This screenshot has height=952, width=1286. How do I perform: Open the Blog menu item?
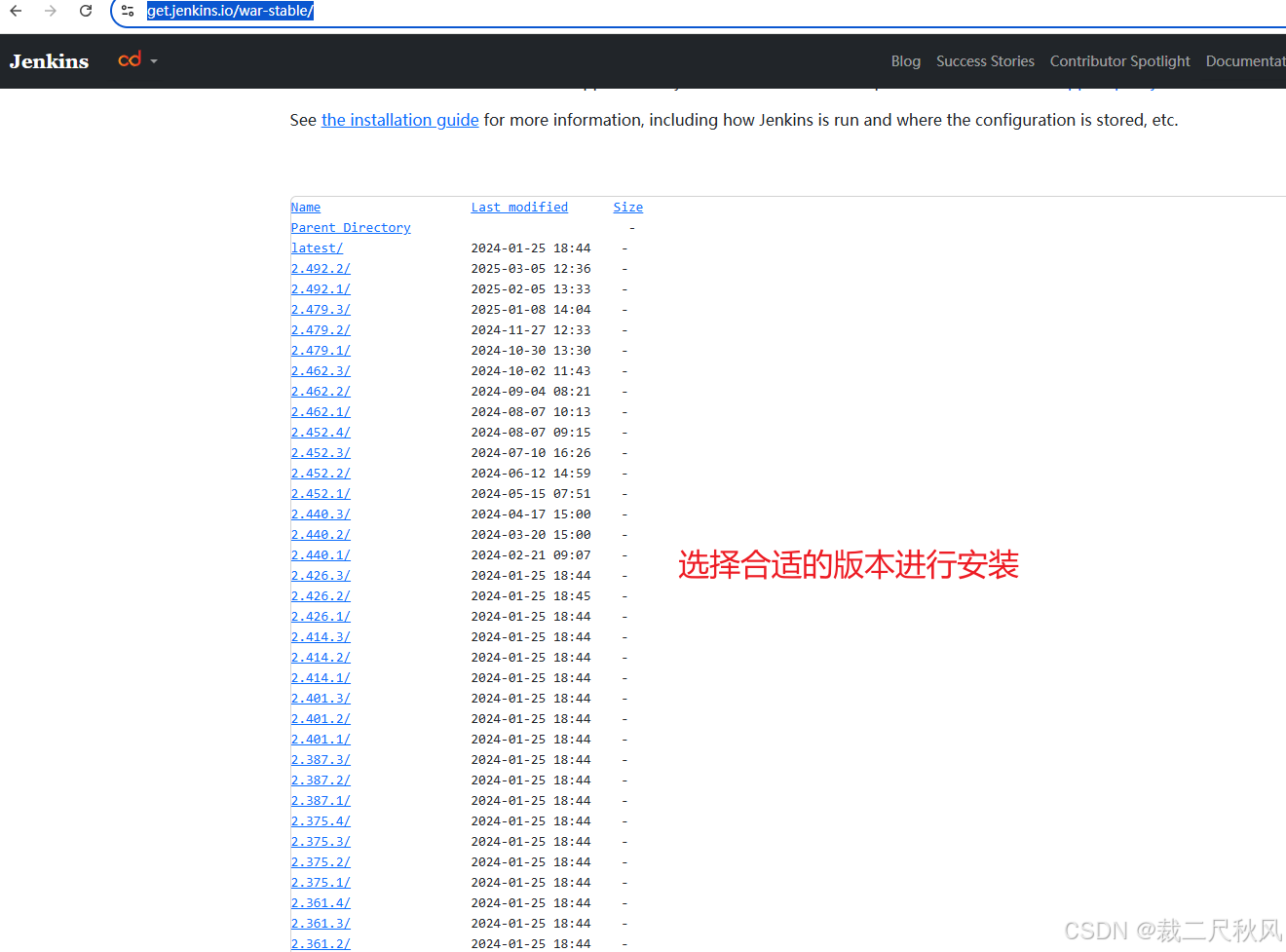click(x=906, y=61)
